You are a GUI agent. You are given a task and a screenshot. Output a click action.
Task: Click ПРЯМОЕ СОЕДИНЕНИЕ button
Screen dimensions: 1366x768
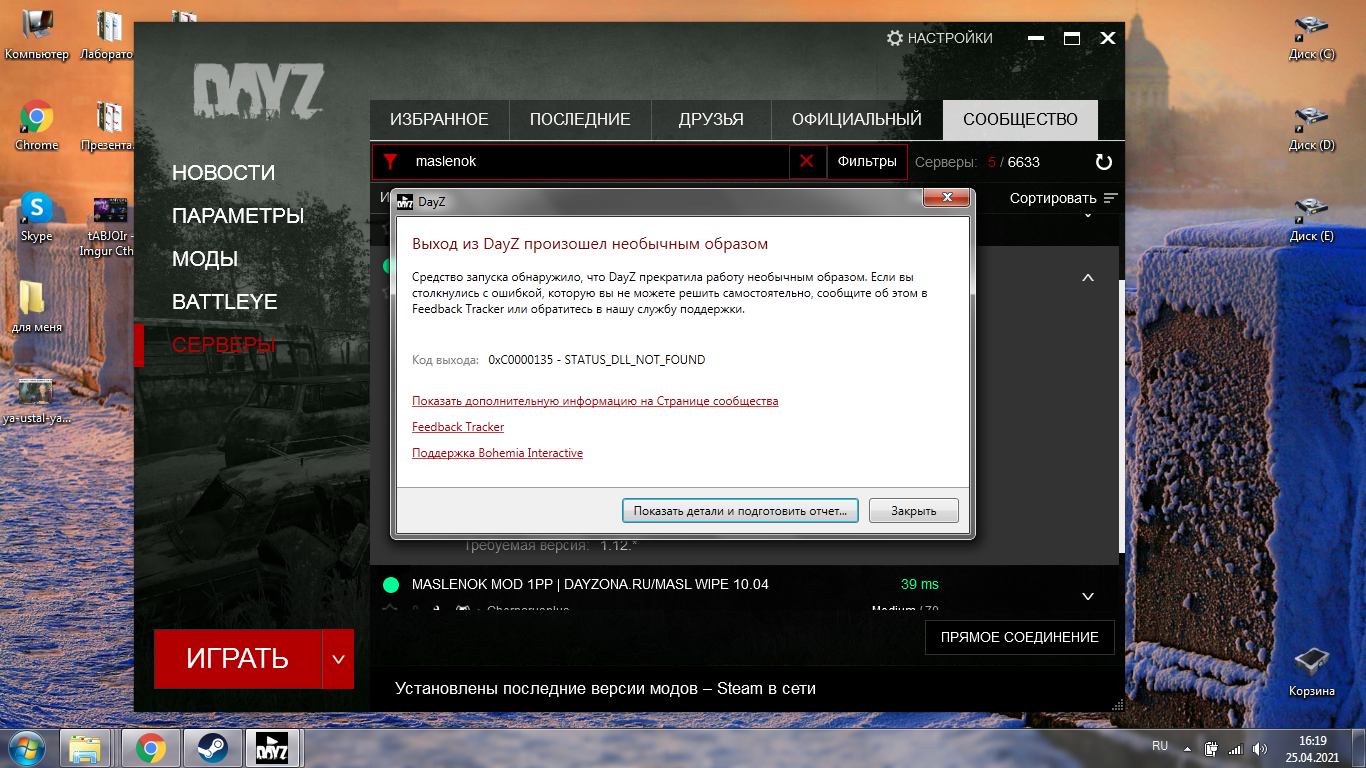pyautogui.click(x=1020, y=637)
